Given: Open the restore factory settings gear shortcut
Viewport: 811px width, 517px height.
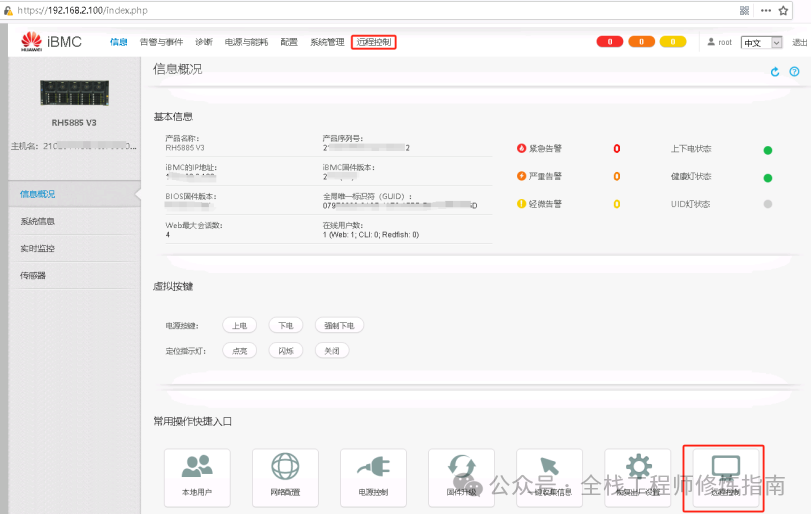Looking at the screenshot, I should pyautogui.click(x=638, y=477).
